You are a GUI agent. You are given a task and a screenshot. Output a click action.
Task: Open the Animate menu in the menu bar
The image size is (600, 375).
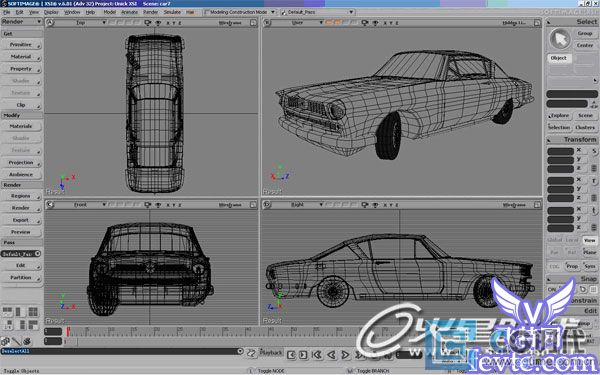point(129,12)
